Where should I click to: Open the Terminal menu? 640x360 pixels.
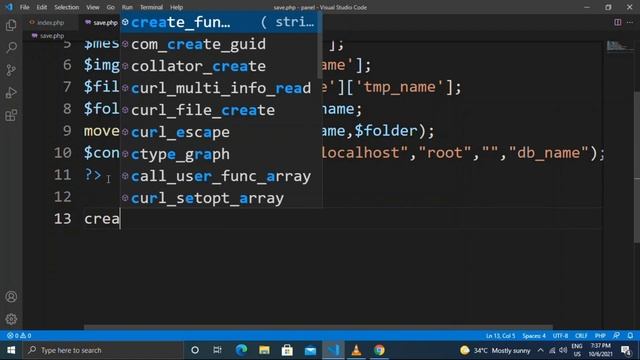pyautogui.click(x=151, y=7)
